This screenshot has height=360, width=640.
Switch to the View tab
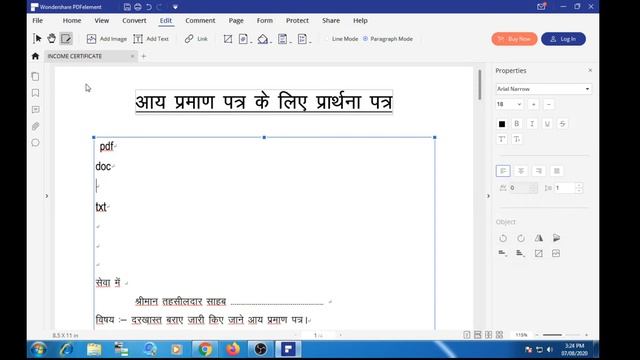[x=102, y=20]
